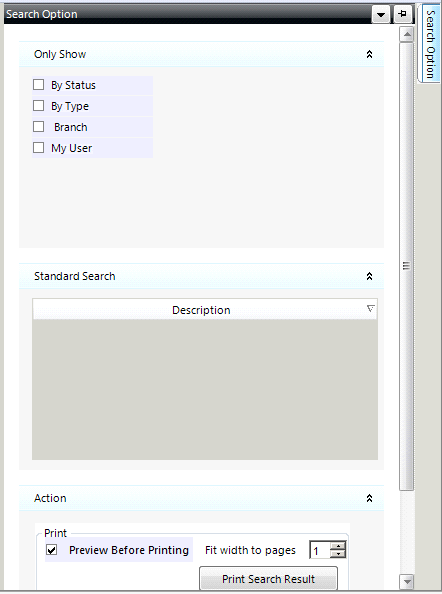Collapse the Action section
The width and height of the screenshot is (442, 594).
click(x=369, y=498)
